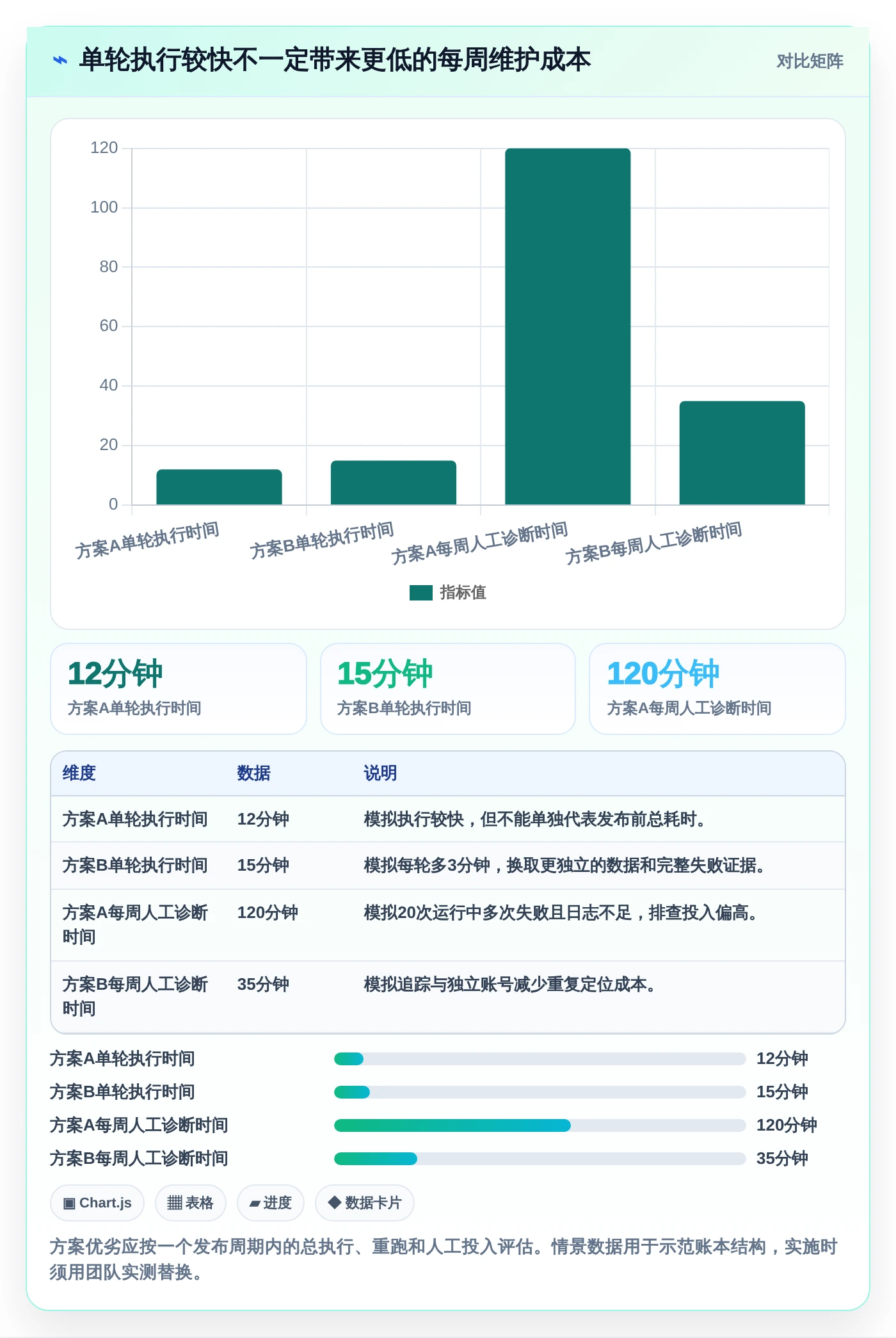Click the 数据卡片 tag chip

click(x=365, y=1203)
